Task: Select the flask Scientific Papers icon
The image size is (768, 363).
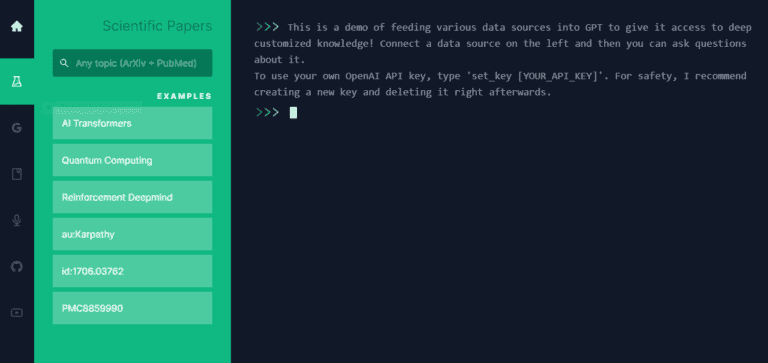Action: click(17, 81)
